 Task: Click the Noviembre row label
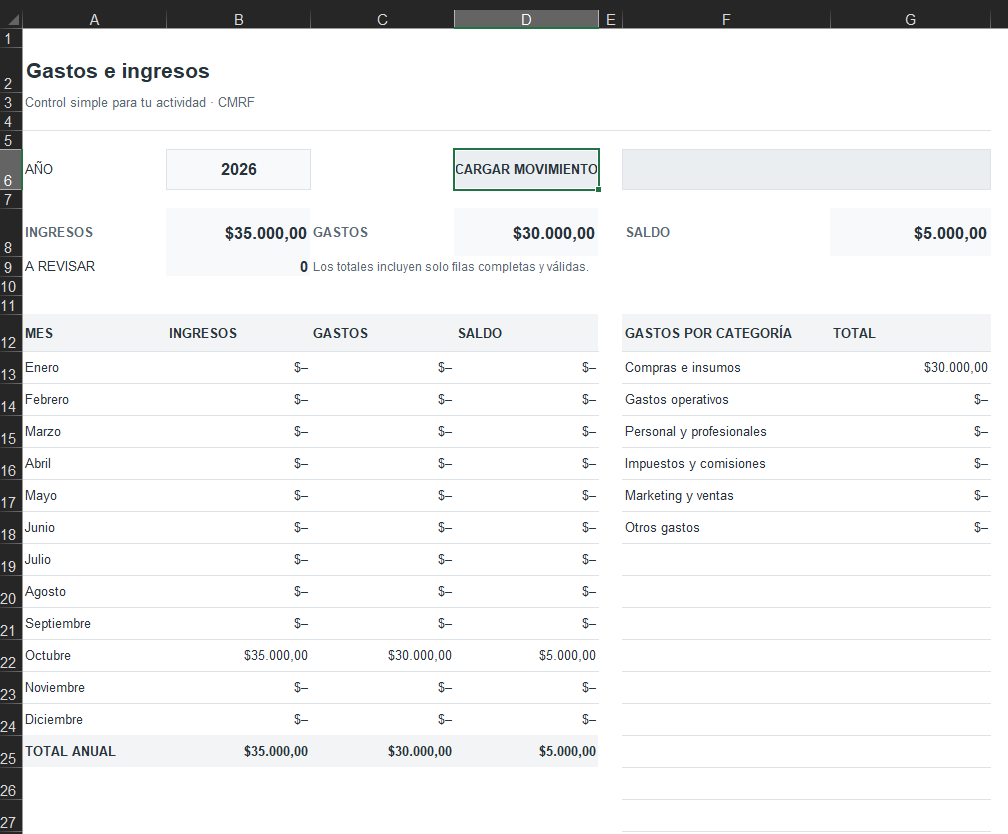click(55, 687)
